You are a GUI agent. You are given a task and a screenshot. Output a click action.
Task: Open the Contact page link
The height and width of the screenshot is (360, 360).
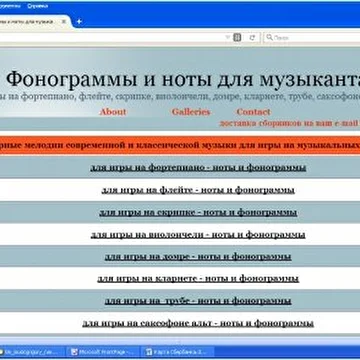tap(253, 112)
